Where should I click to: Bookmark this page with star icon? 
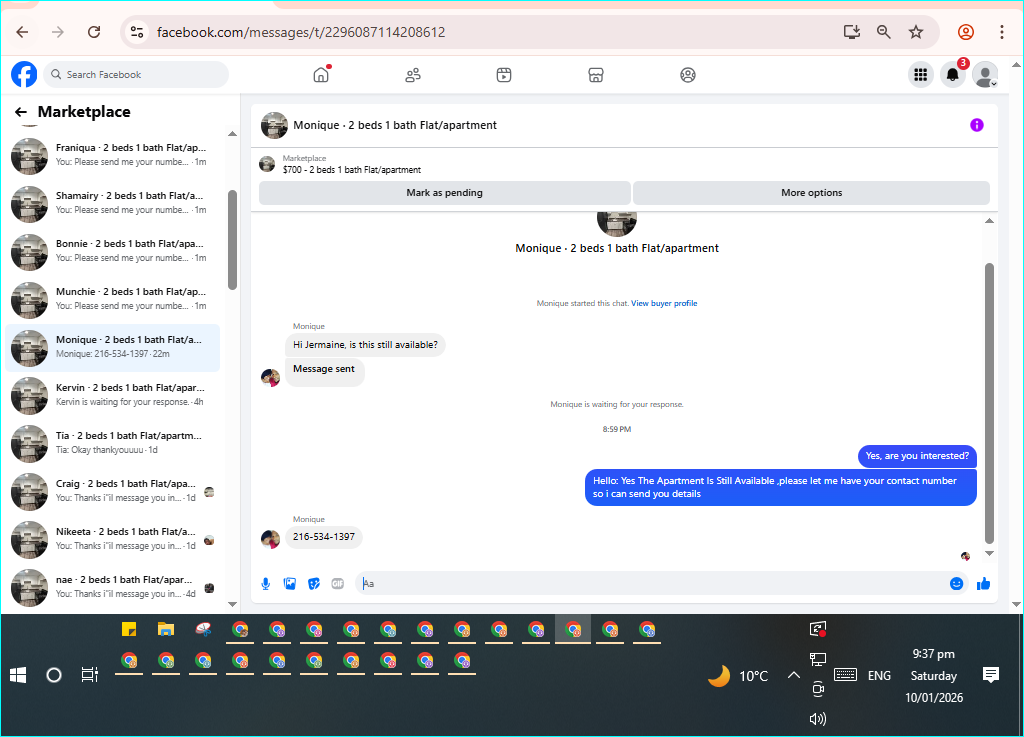[x=916, y=32]
